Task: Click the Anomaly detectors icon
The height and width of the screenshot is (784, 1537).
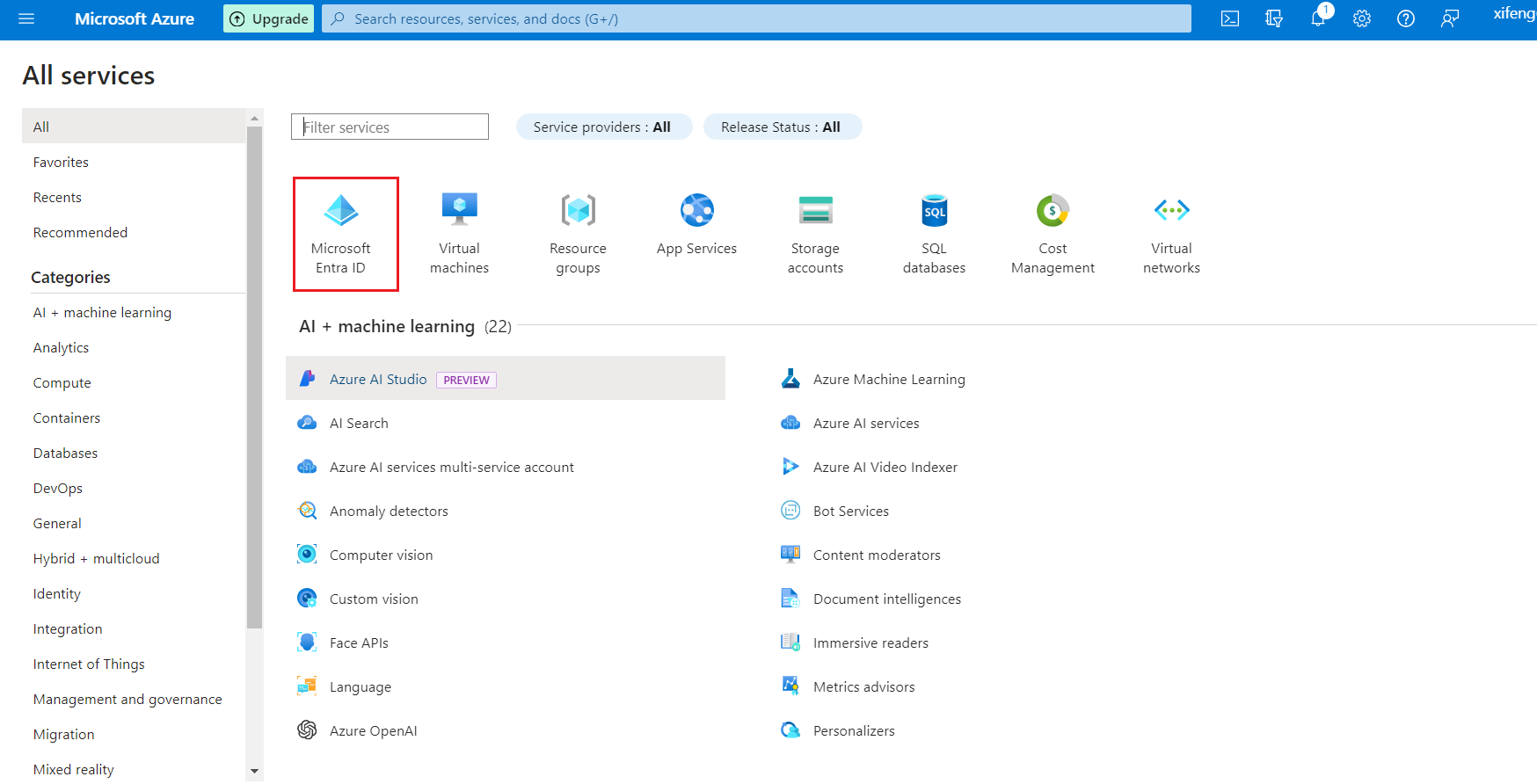Action: coord(307,511)
